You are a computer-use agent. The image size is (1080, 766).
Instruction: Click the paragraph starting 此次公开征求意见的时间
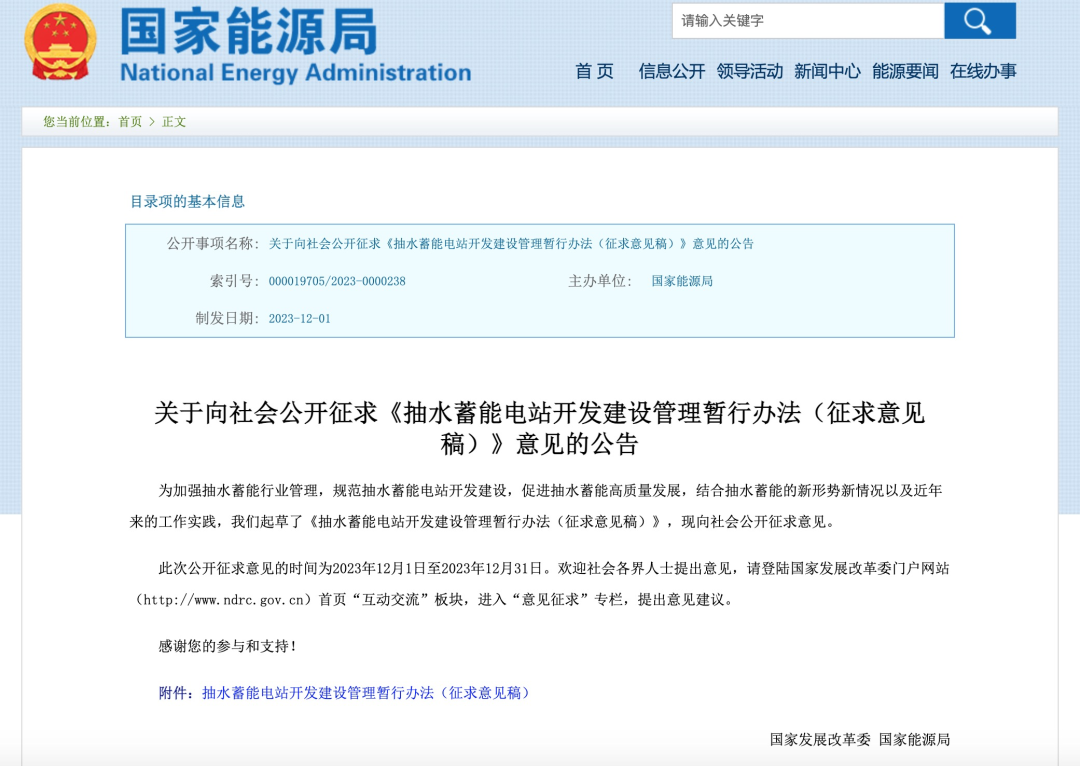(539, 584)
